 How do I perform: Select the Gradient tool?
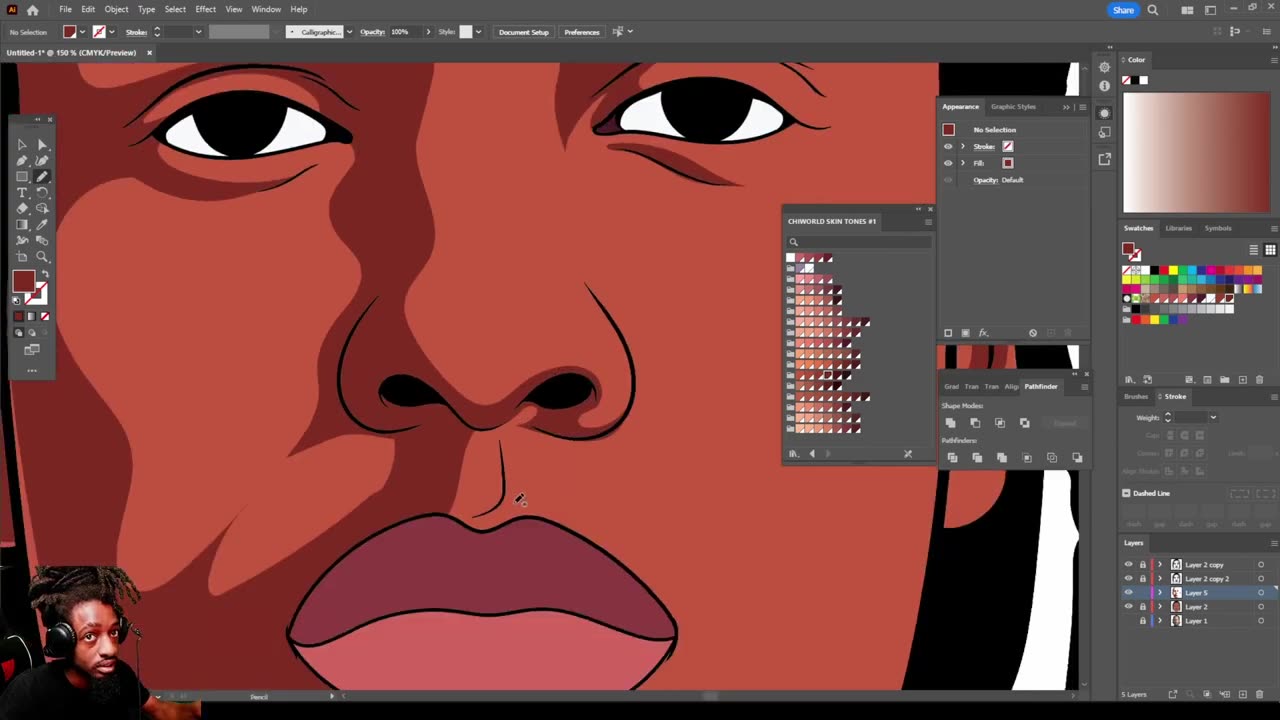22,224
